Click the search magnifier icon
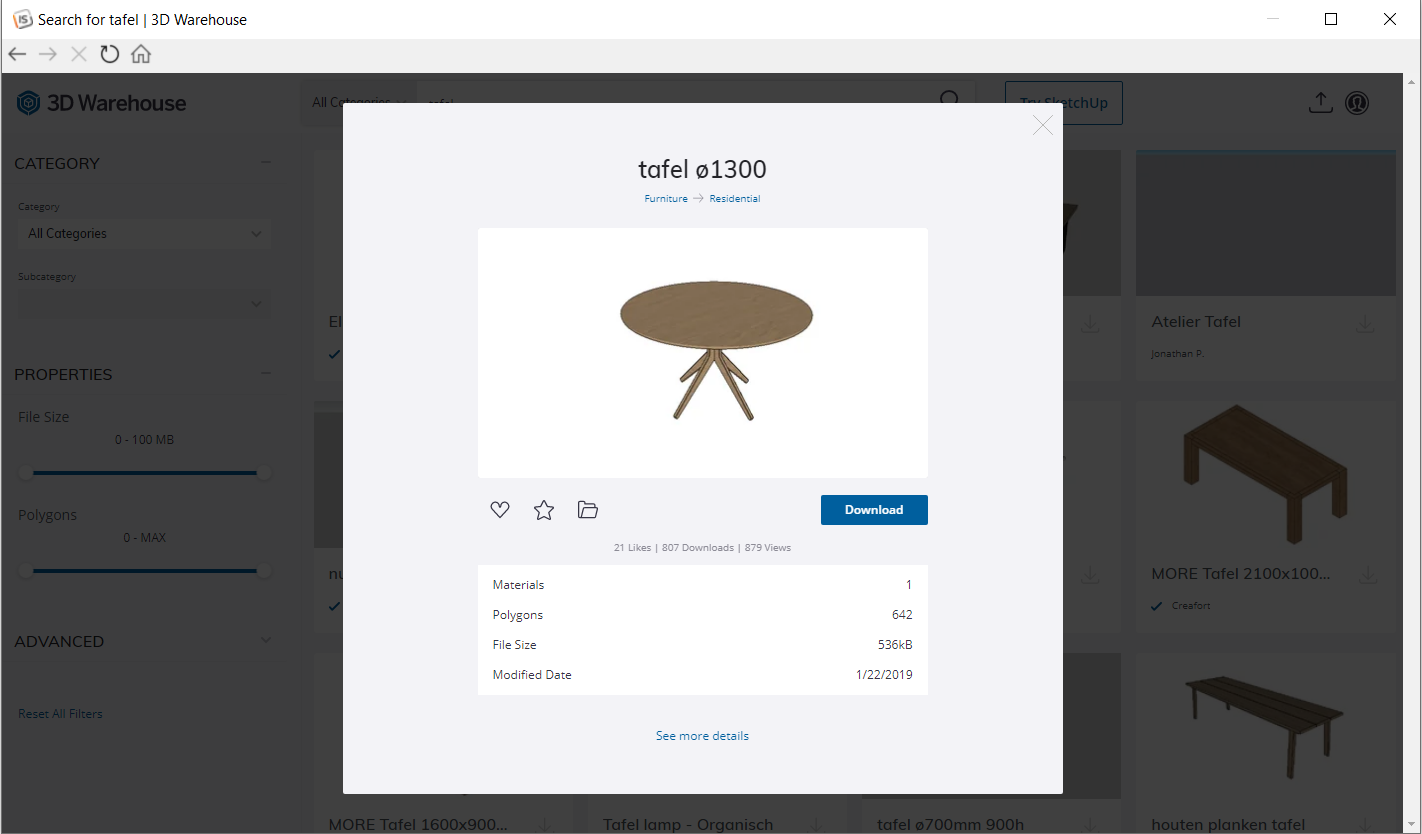Image resolution: width=1422 pixels, height=834 pixels. (950, 100)
